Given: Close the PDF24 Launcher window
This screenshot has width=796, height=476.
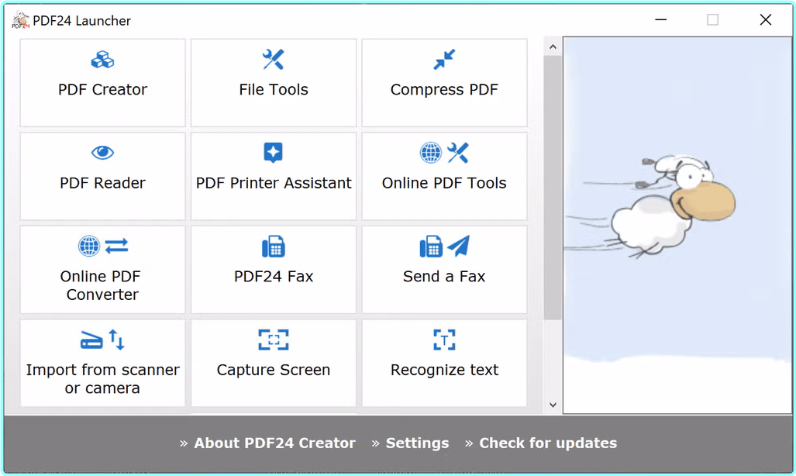Looking at the screenshot, I should [x=765, y=20].
